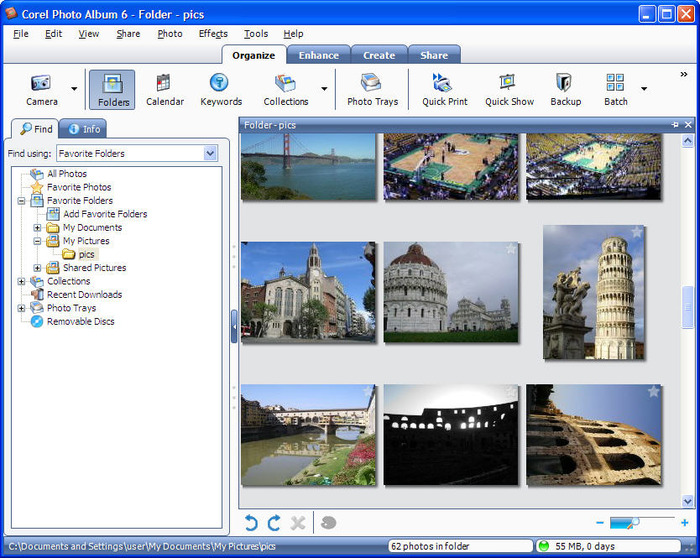Click the zoom out minus icon

coord(600,522)
